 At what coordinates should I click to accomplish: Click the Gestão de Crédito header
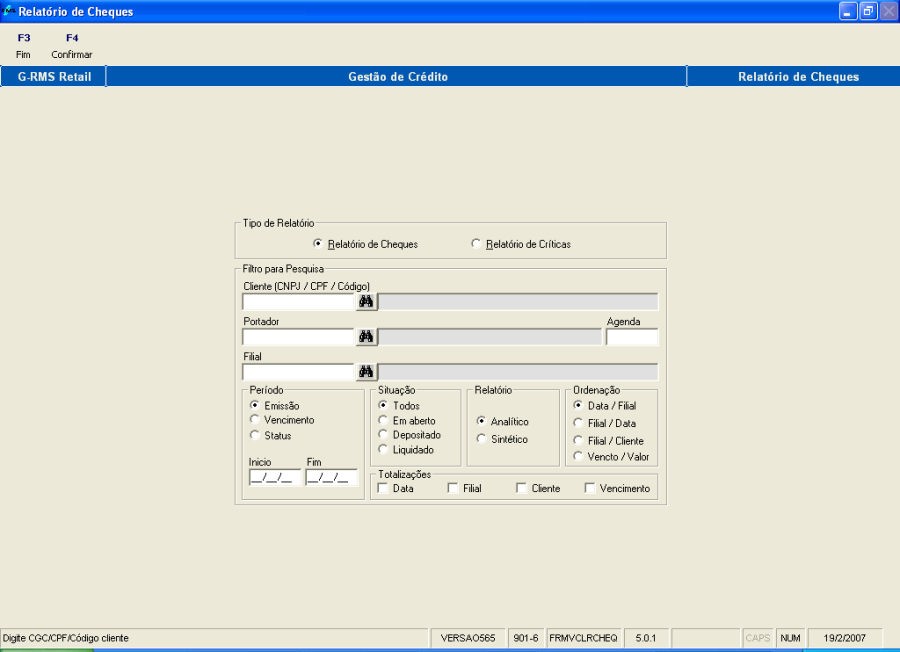(x=397, y=76)
